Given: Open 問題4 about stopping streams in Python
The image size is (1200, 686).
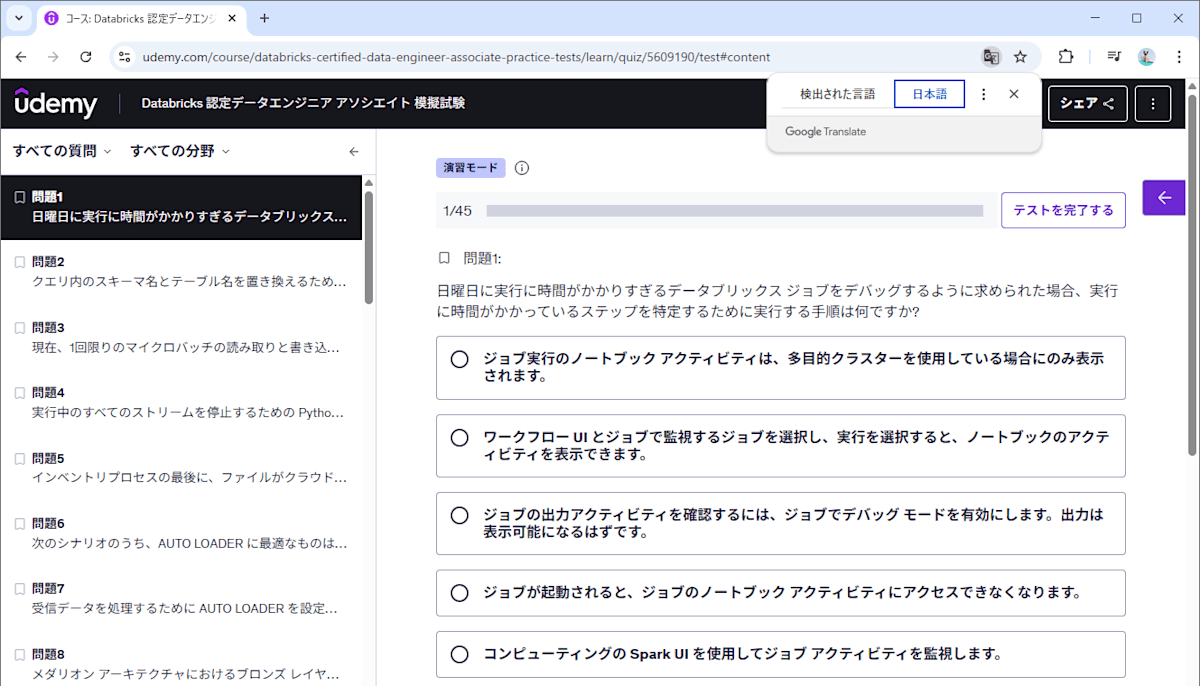Looking at the screenshot, I should click(181, 403).
